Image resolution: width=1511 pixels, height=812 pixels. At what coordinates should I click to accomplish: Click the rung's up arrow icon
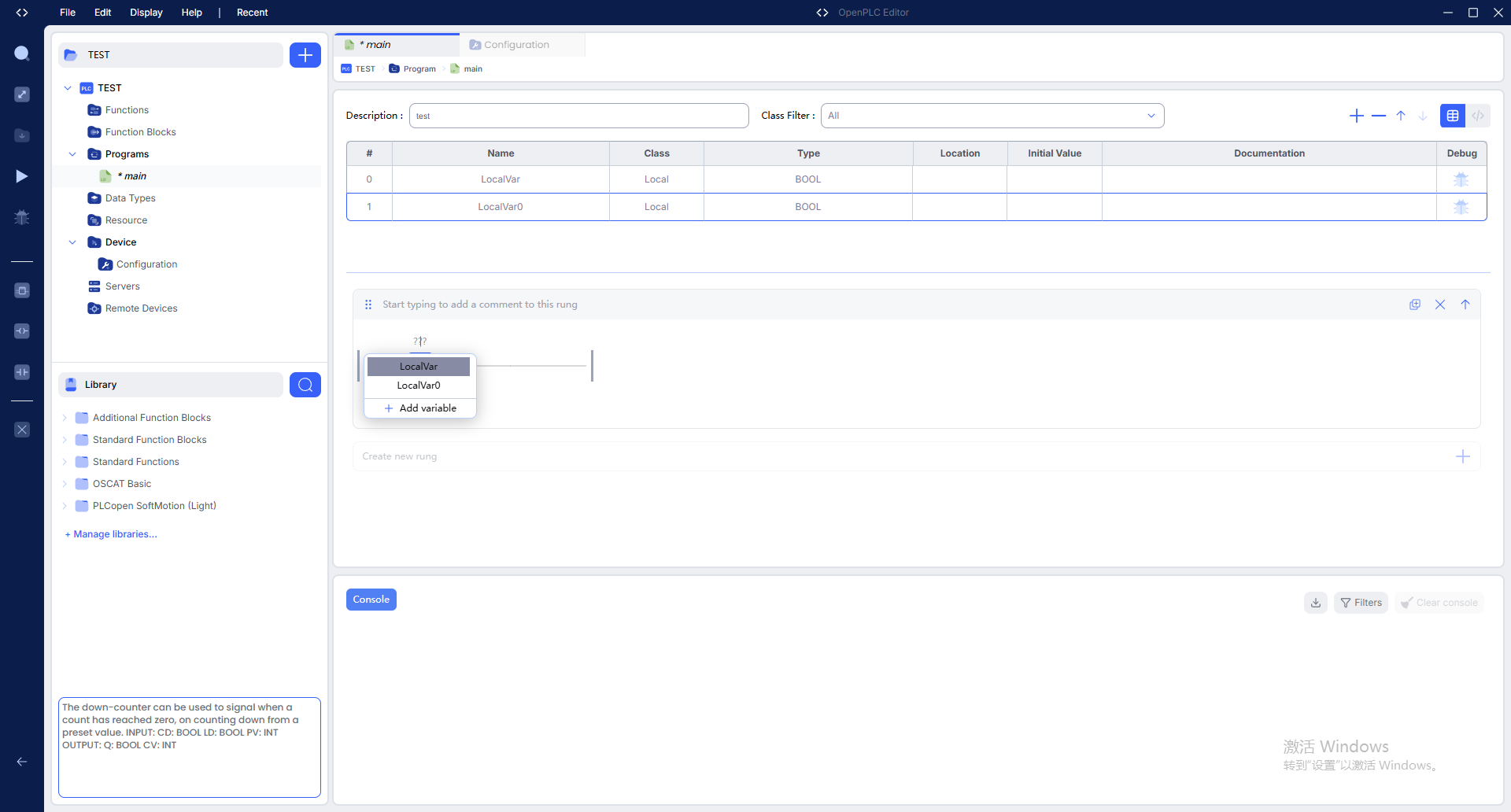click(1465, 304)
